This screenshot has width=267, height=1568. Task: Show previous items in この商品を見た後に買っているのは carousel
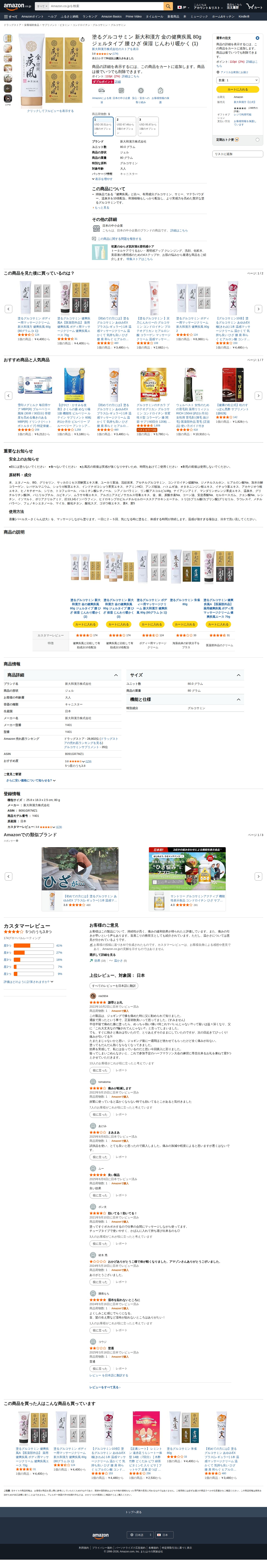pyautogui.click(x=9, y=309)
